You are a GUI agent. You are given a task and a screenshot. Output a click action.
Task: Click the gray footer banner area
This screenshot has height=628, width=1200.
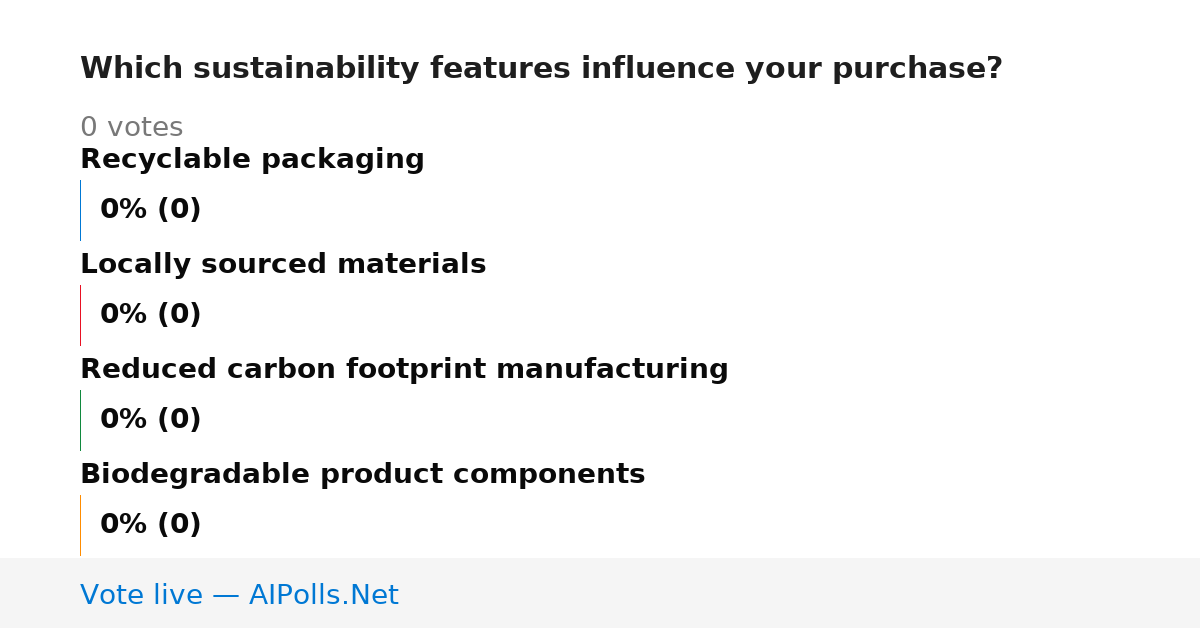[x=600, y=593]
